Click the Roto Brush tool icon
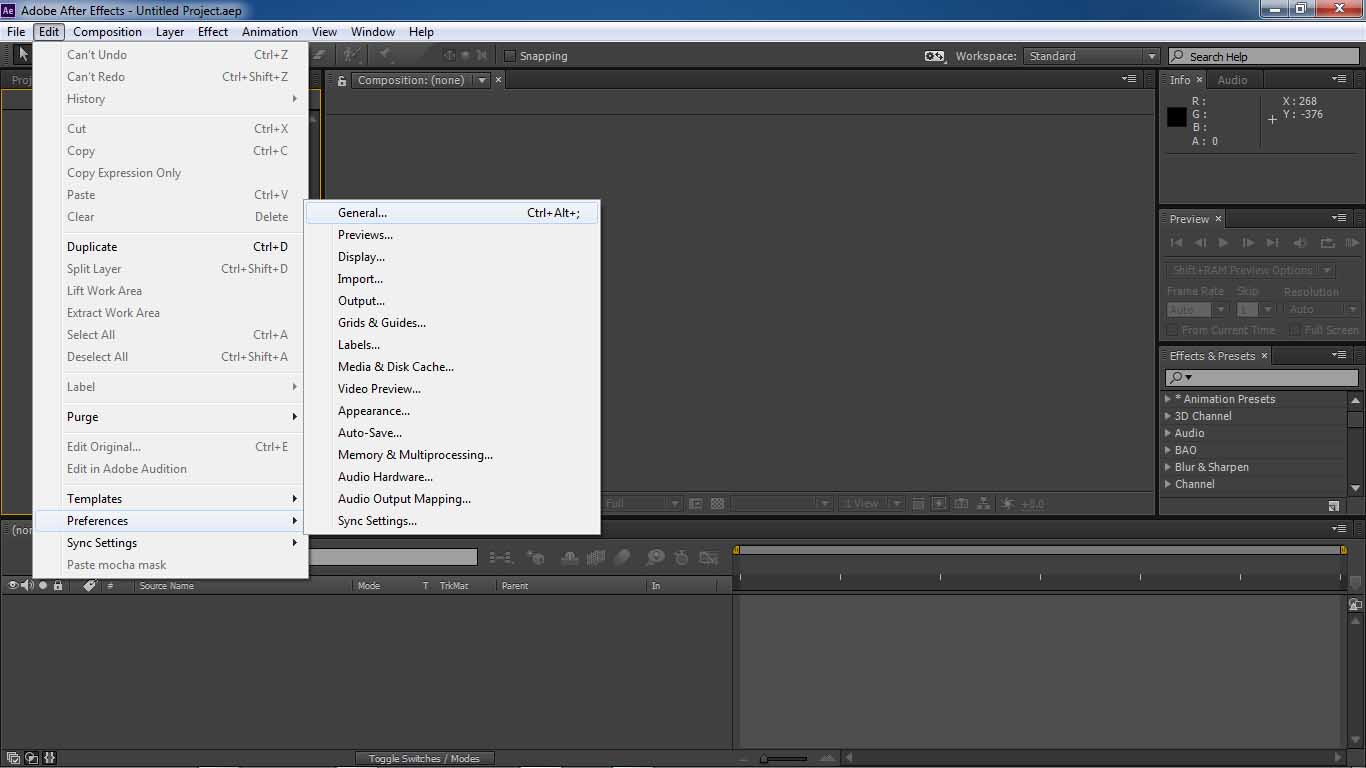 pyautogui.click(x=353, y=55)
